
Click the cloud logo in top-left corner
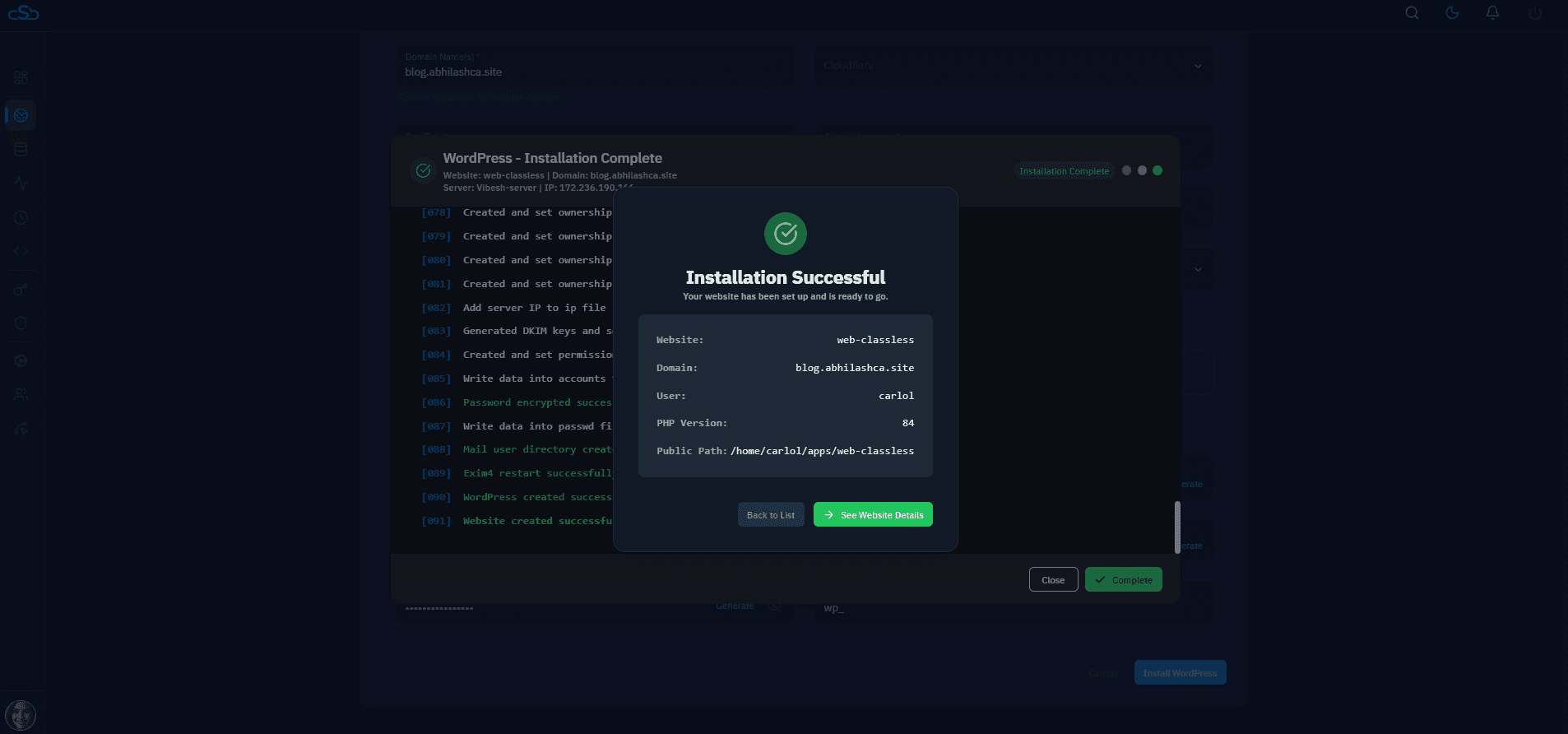point(23,12)
